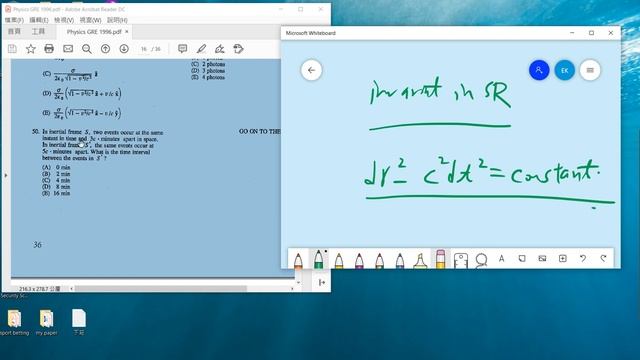Click the insert image icon in Whiteboard
Image resolution: width=640 pixels, height=360 pixels.
click(542, 258)
